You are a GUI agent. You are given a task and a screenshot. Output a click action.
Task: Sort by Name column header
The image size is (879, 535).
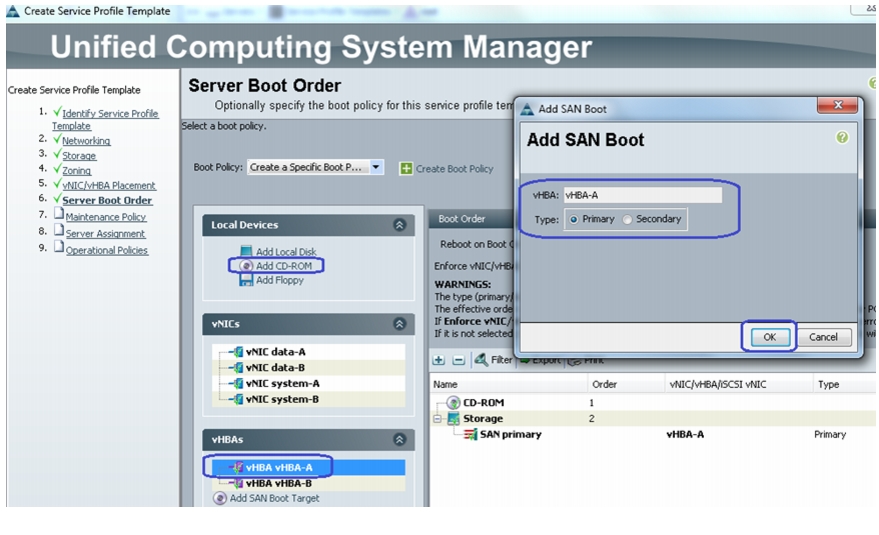508,384
